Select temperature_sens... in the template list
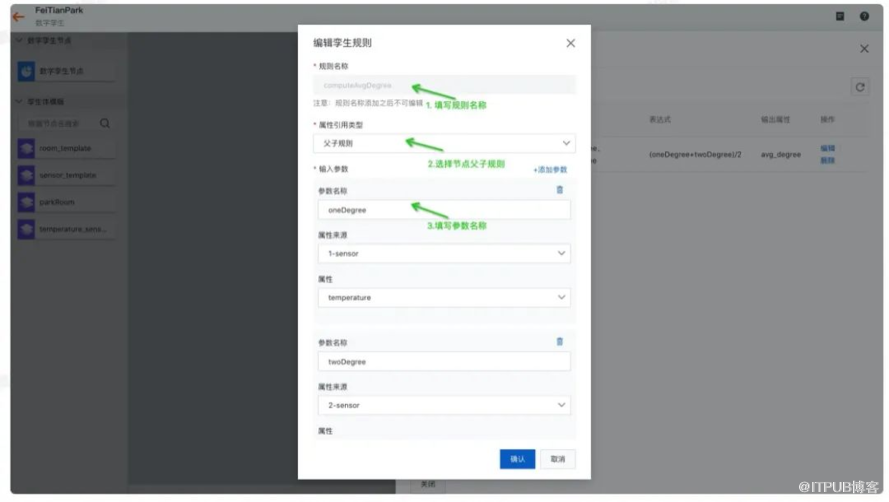This screenshot has height=502, width=889. [x=67, y=229]
